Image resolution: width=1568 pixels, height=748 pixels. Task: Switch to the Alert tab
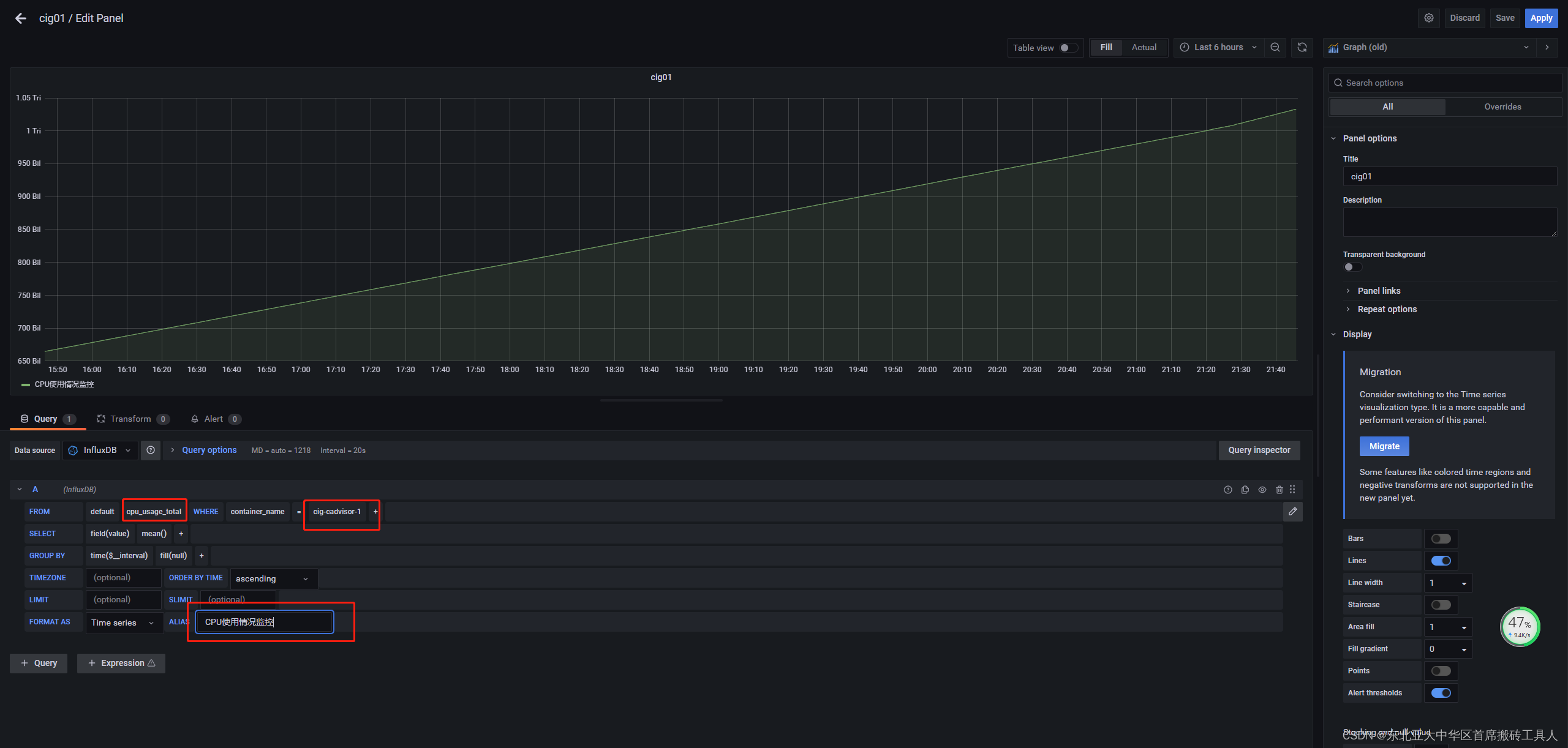click(x=216, y=419)
